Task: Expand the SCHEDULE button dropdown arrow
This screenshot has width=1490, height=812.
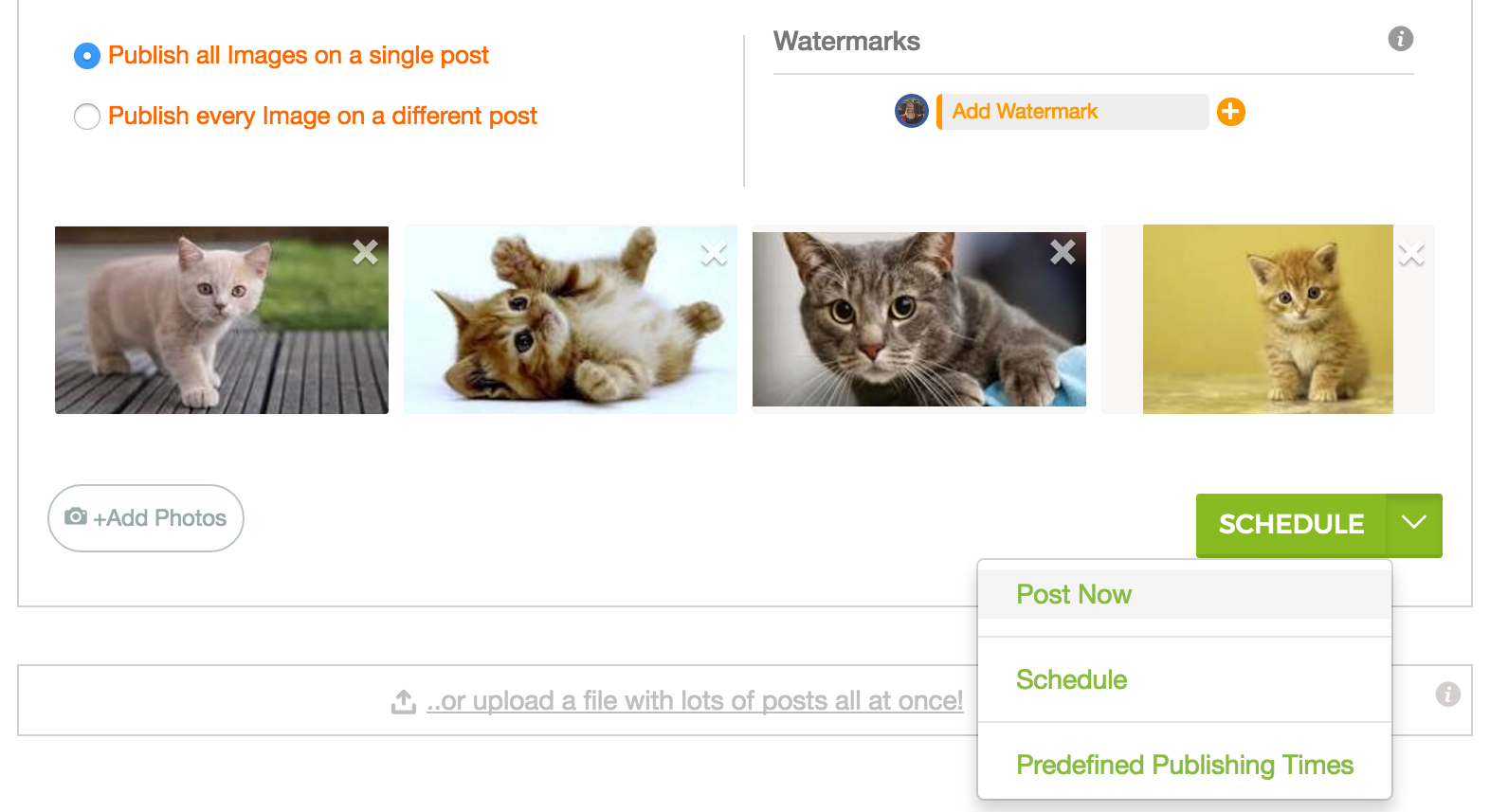Action: (x=1414, y=522)
